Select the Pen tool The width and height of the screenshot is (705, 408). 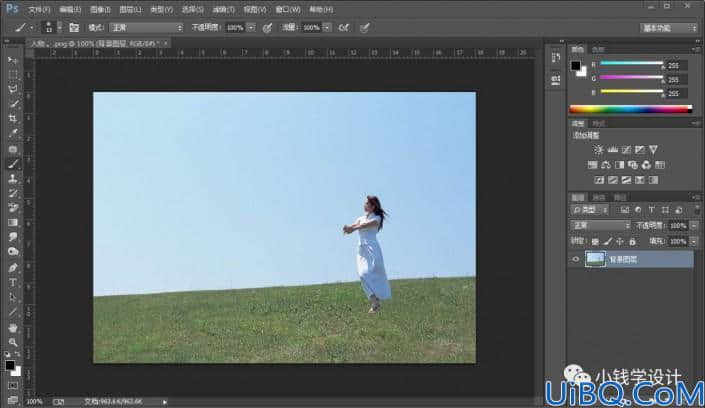click(13, 268)
